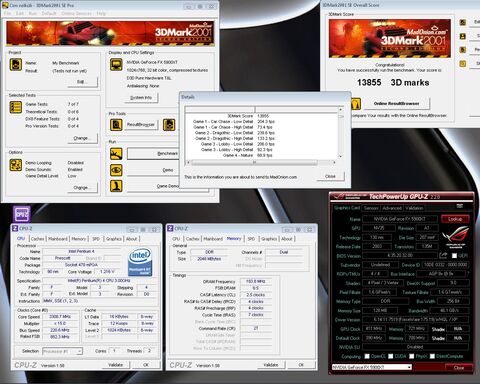480x384 pixels.
Task: Switch to Validation tab in GPU-Z
Action: click(x=414, y=208)
